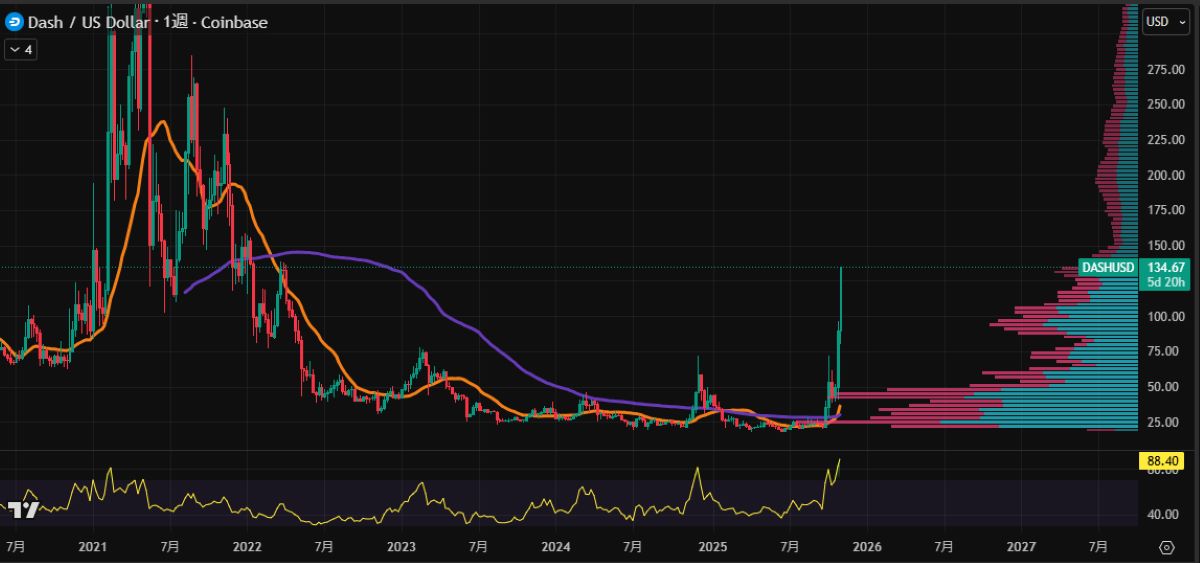Click the 275.00 price scale label

[x=1164, y=69]
